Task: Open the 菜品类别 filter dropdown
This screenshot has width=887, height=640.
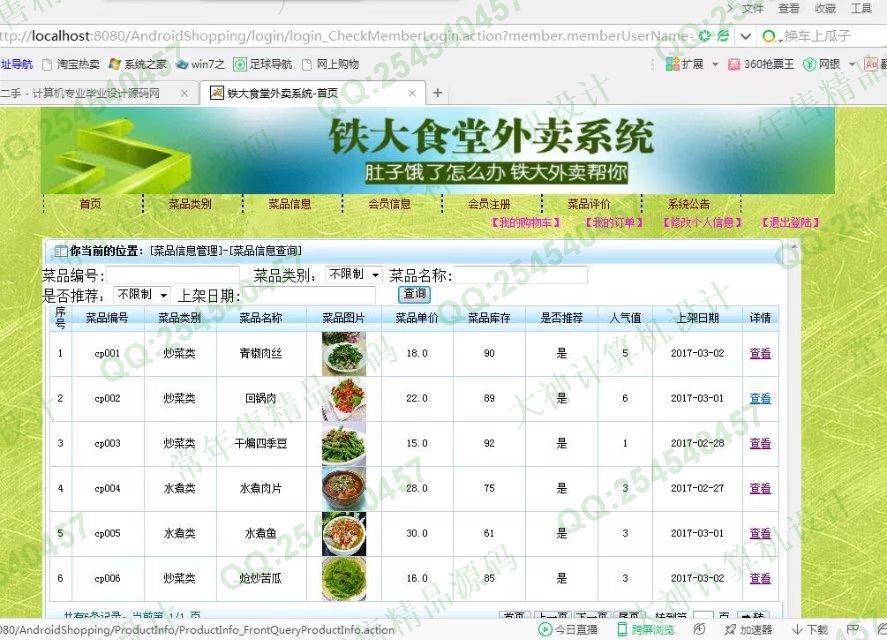Action: [x=354, y=274]
